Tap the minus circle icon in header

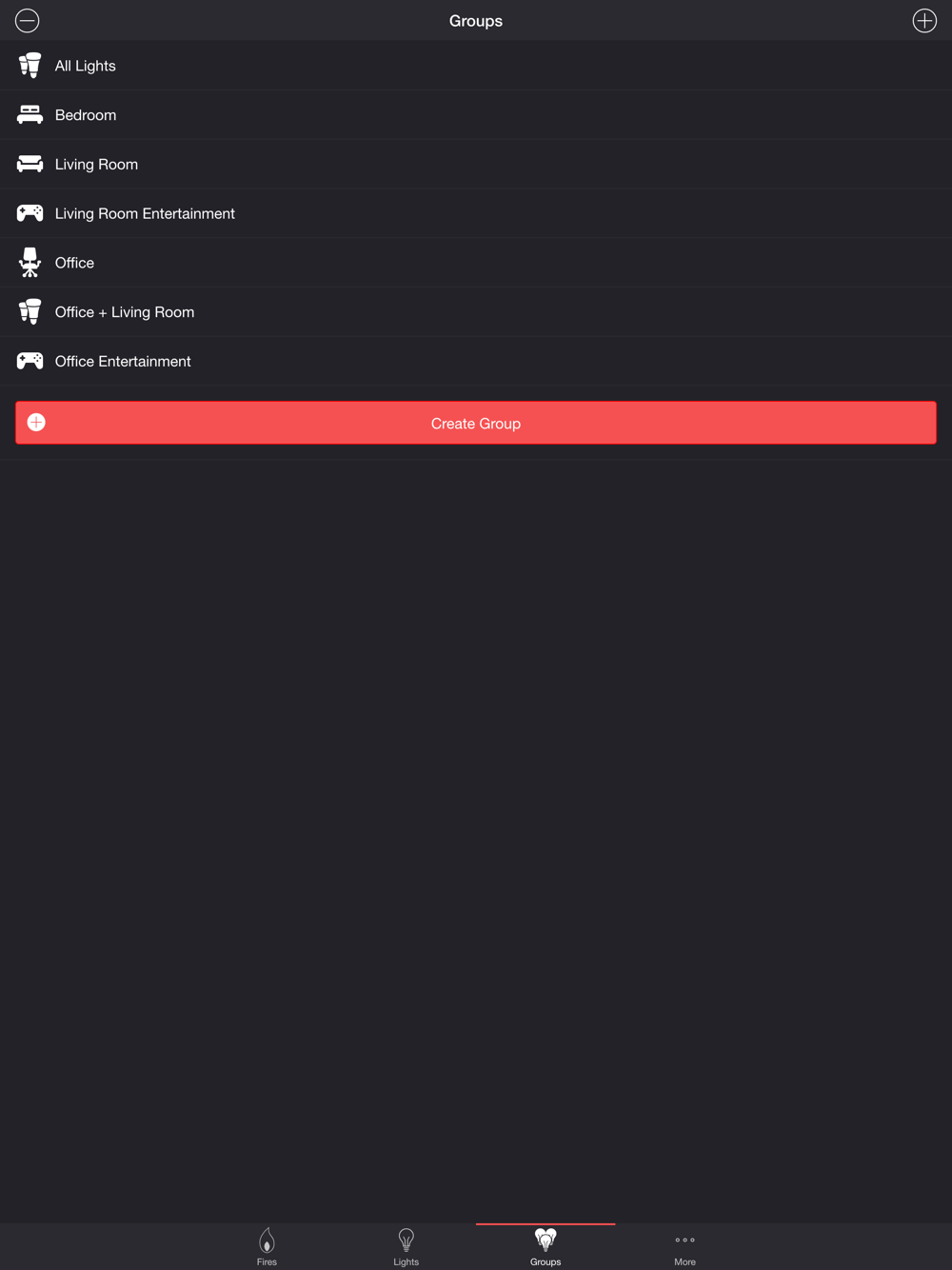(28, 20)
